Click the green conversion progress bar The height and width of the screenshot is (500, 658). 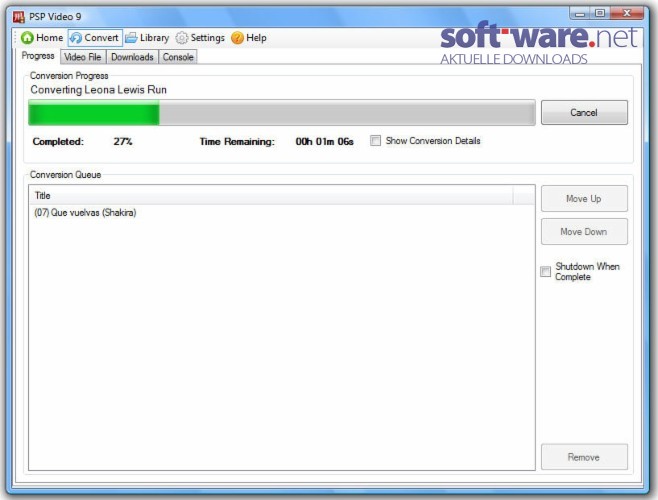(x=282, y=113)
